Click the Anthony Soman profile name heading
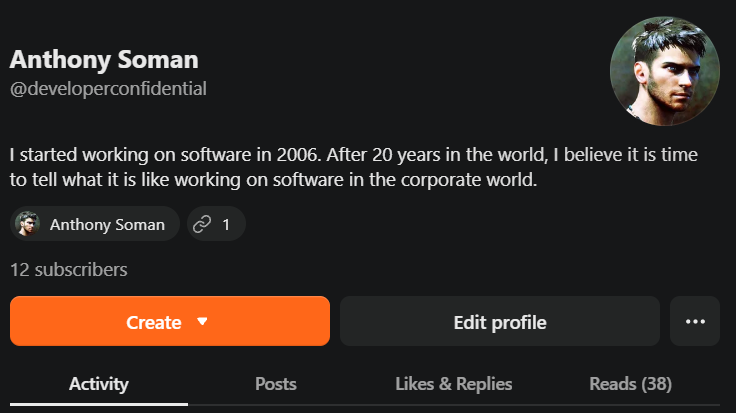This screenshot has width=736, height=413. pos(104,60)
